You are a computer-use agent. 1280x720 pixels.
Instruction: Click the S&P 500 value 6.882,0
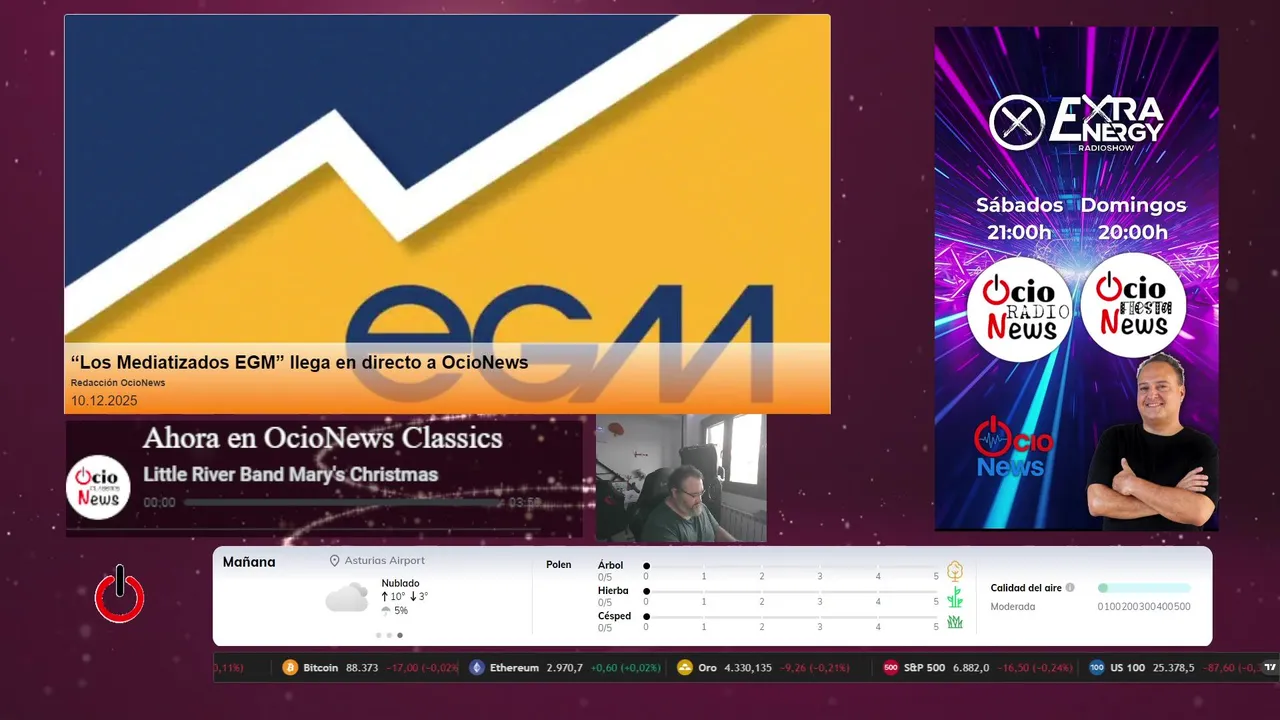[x=971, y=668]
